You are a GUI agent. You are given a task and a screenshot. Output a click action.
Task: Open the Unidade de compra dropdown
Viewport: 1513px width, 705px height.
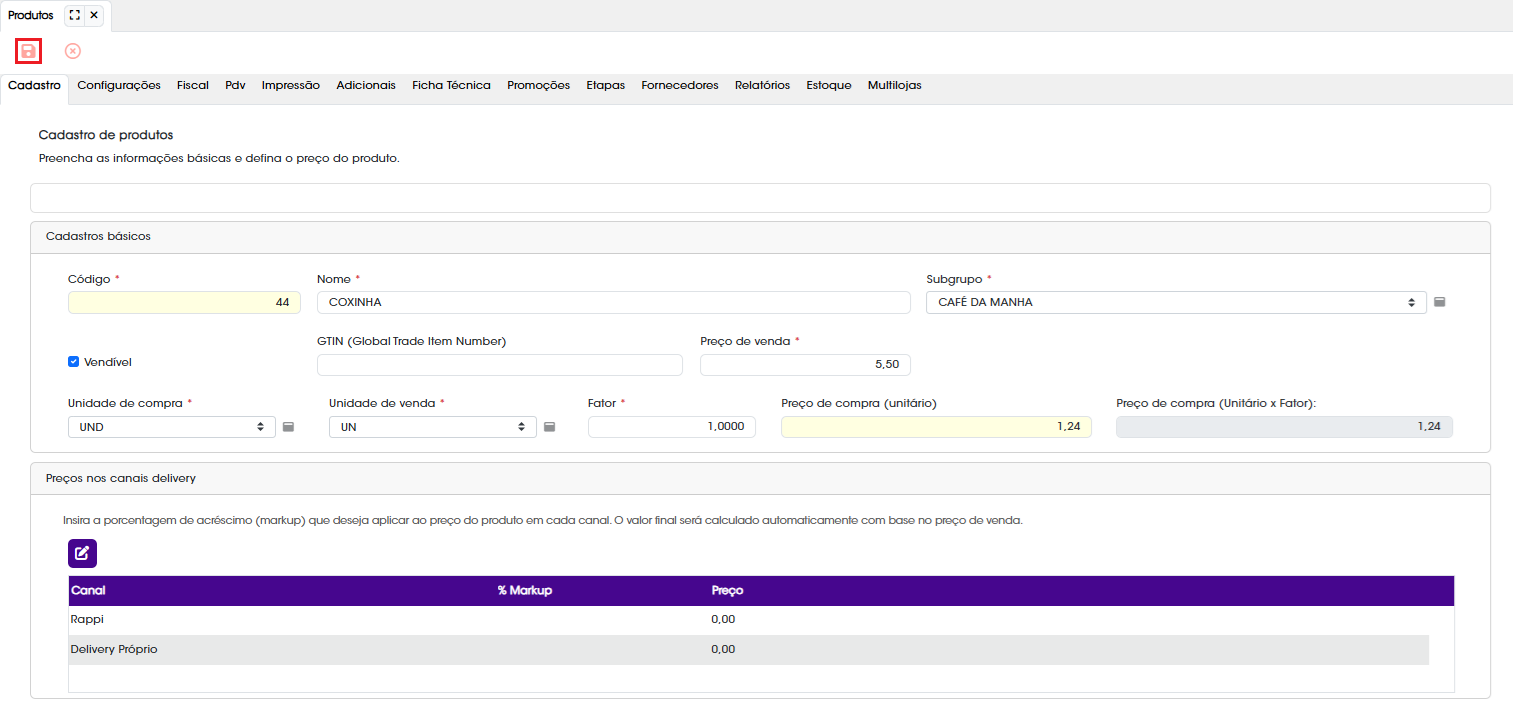tap(172, 427)
